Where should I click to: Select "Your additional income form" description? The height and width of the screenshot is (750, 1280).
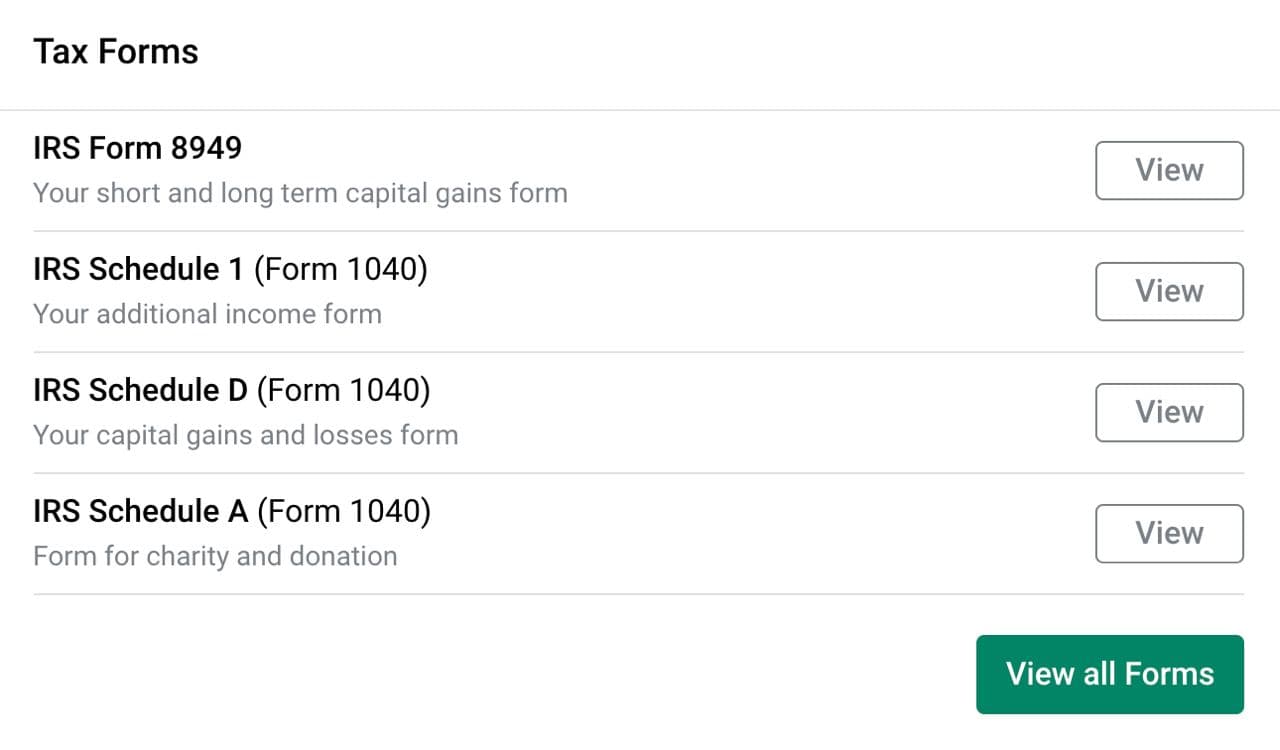207,314
